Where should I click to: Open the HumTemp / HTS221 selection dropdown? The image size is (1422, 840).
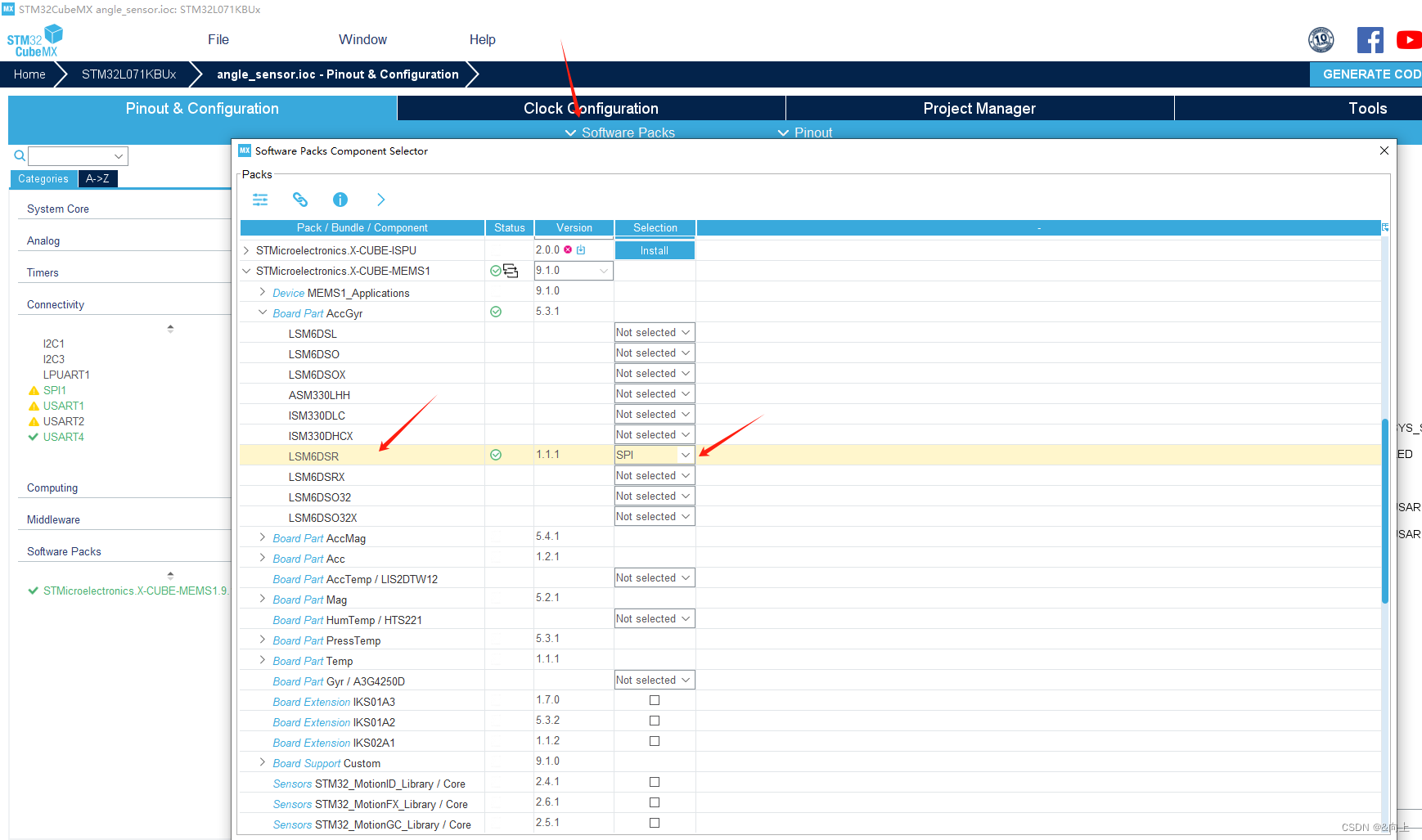655,618
